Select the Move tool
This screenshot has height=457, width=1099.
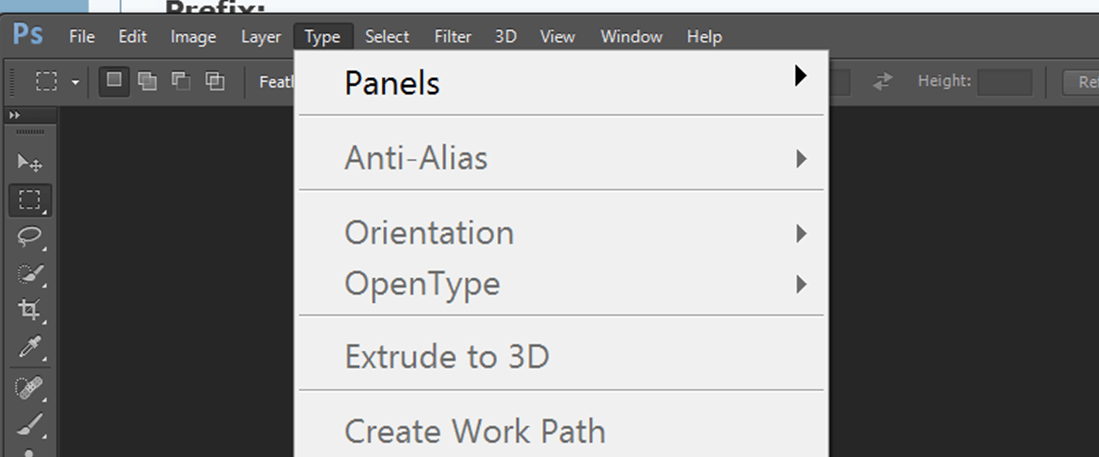[30, 162]
